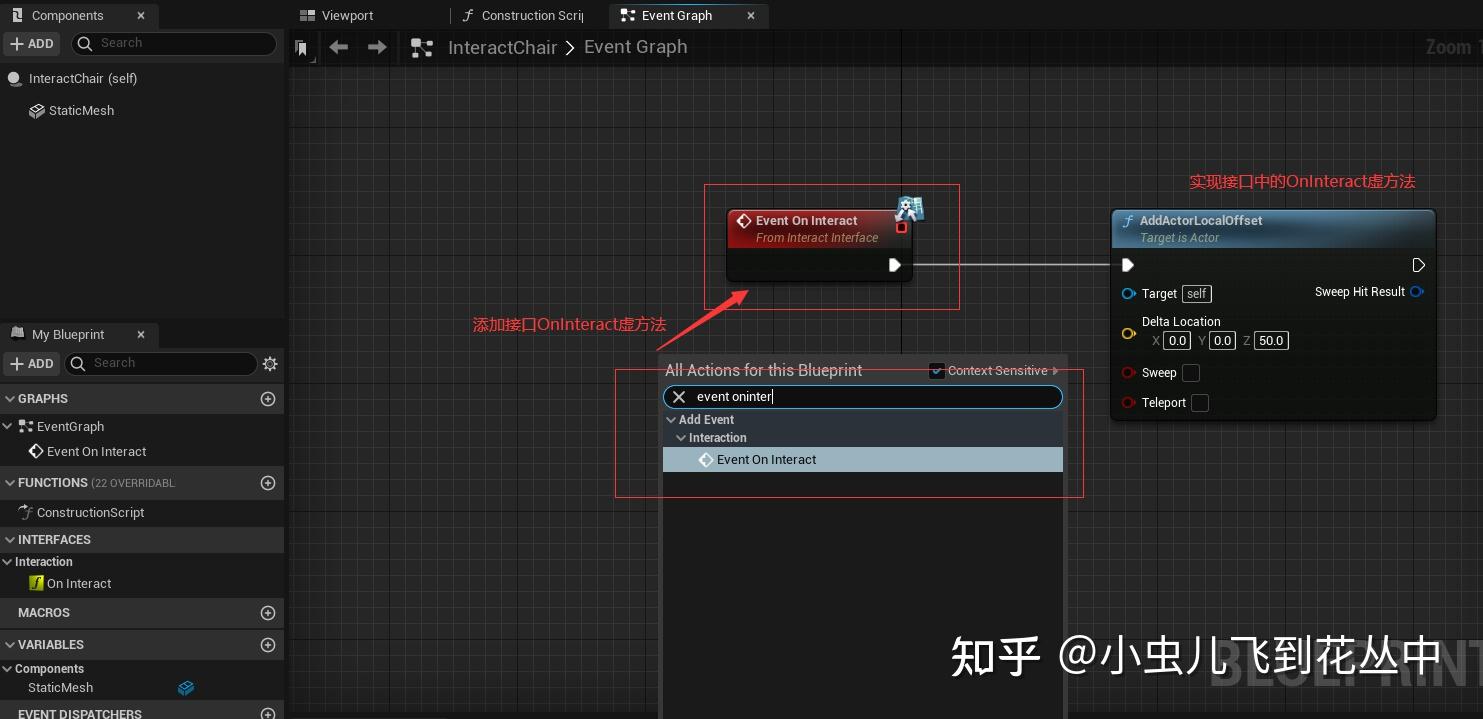The width and height of the screenshot is (1483, 719).
Task: Click the bookmark icon above the graph
Action: [x=301, y=47]
